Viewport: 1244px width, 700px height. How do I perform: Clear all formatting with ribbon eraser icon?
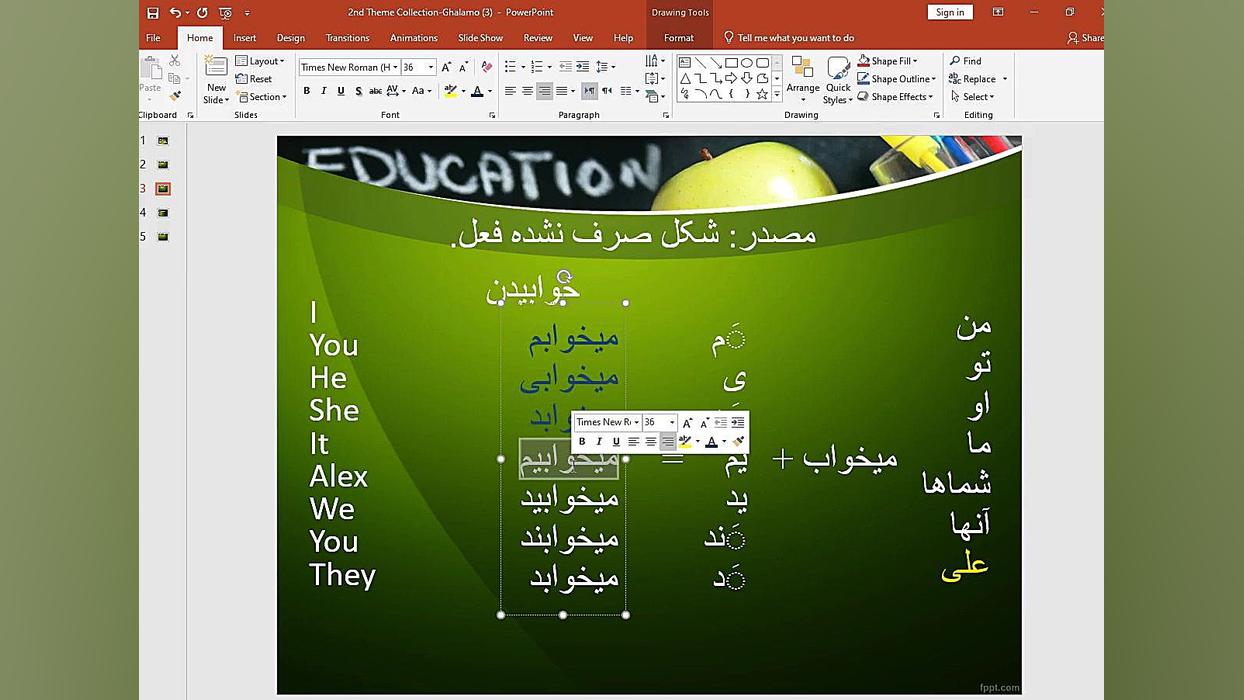pyautogui.click(x=487, y=67)
